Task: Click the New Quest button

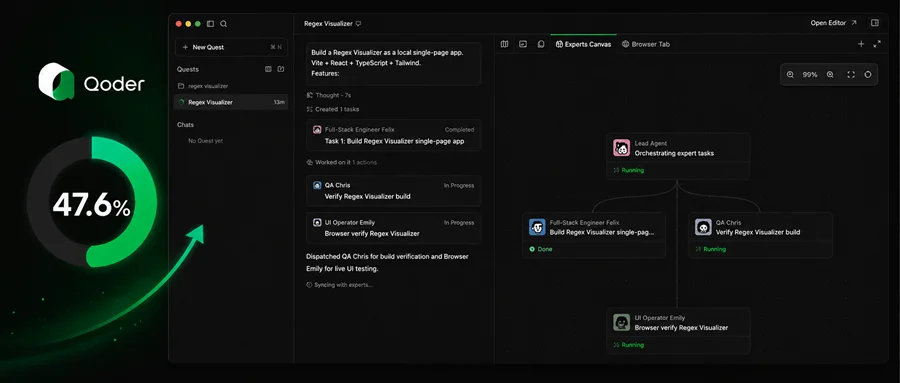Action: (231, 47)
